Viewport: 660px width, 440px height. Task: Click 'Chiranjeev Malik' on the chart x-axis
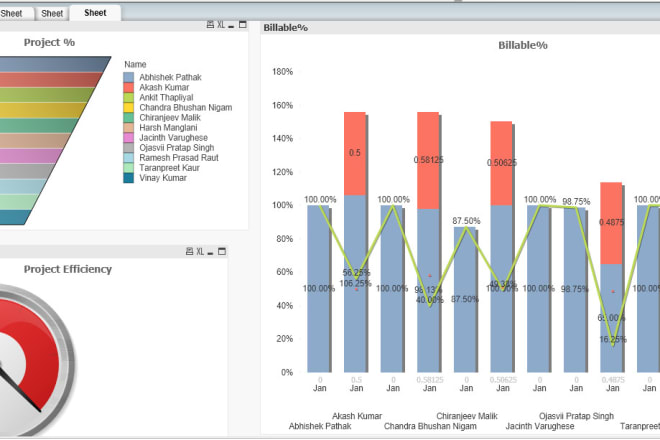tap(467, 416)
